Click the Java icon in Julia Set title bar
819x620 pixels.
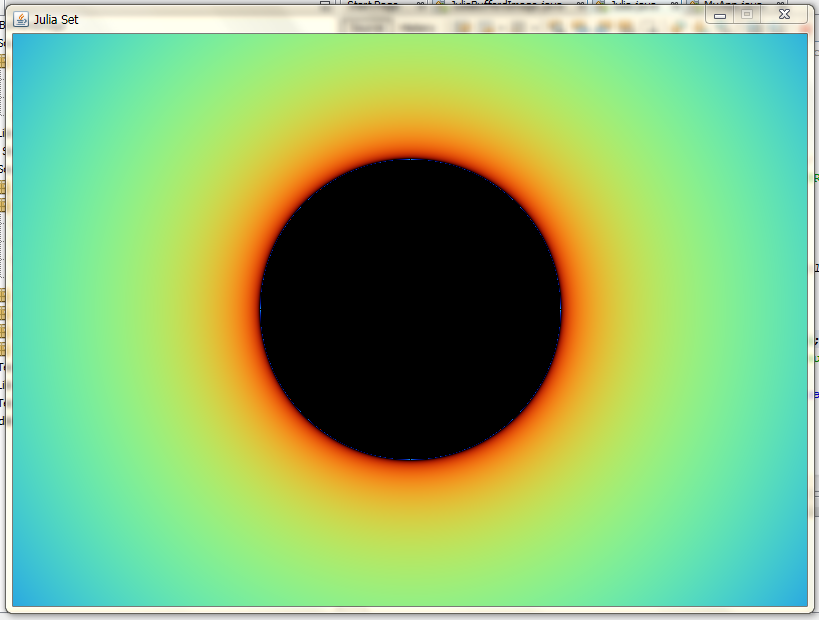point(21,19)
